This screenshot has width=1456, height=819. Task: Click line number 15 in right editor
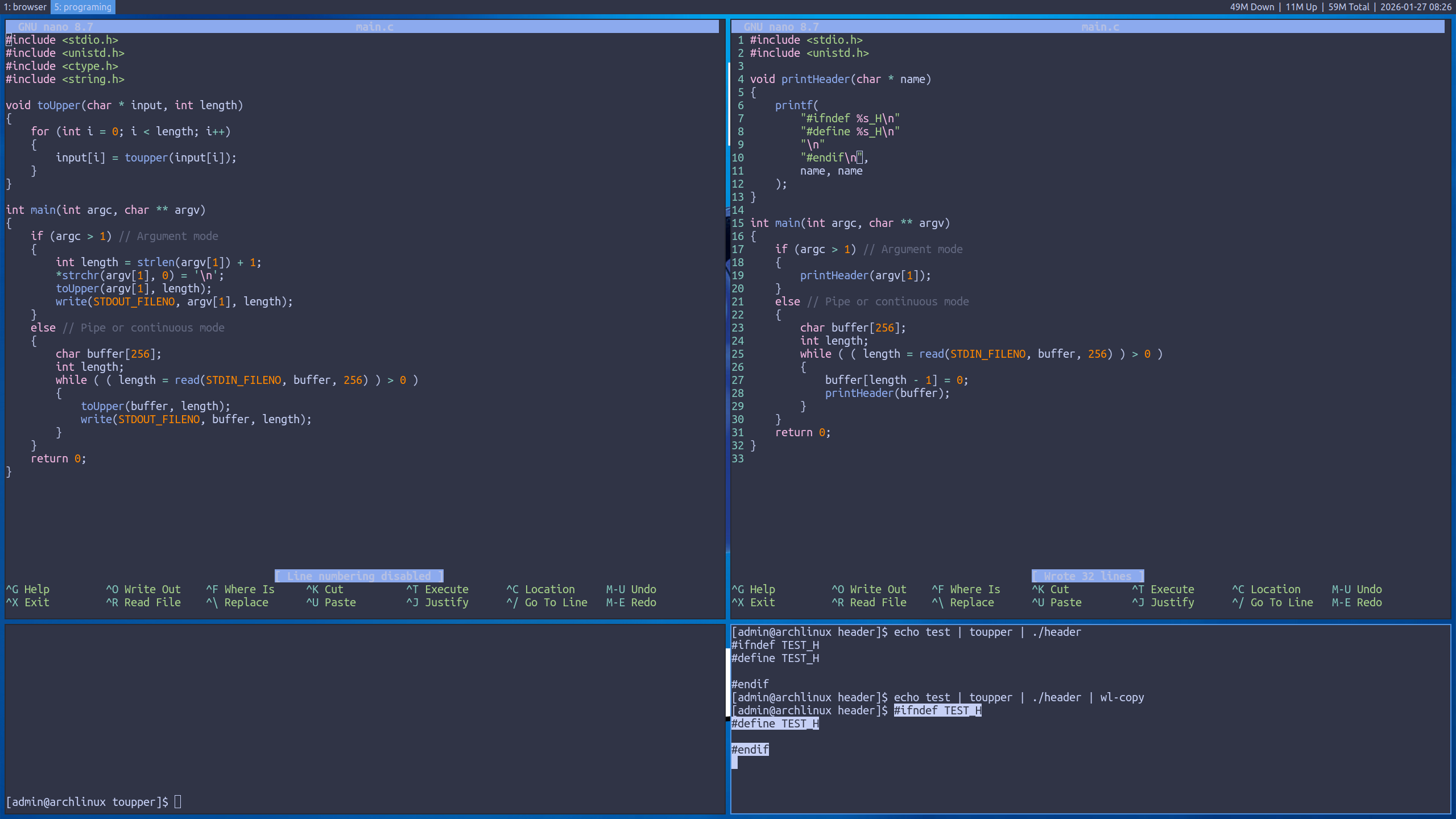click(x=738, y=223)
